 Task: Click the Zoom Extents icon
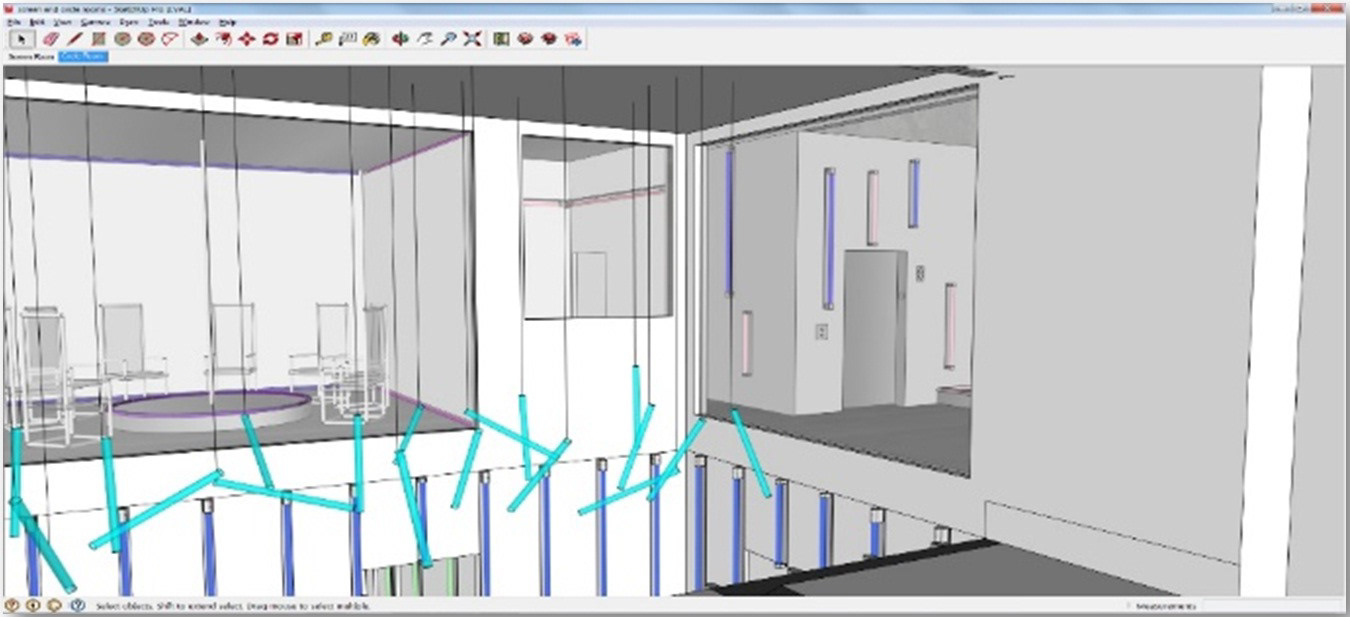472,39
